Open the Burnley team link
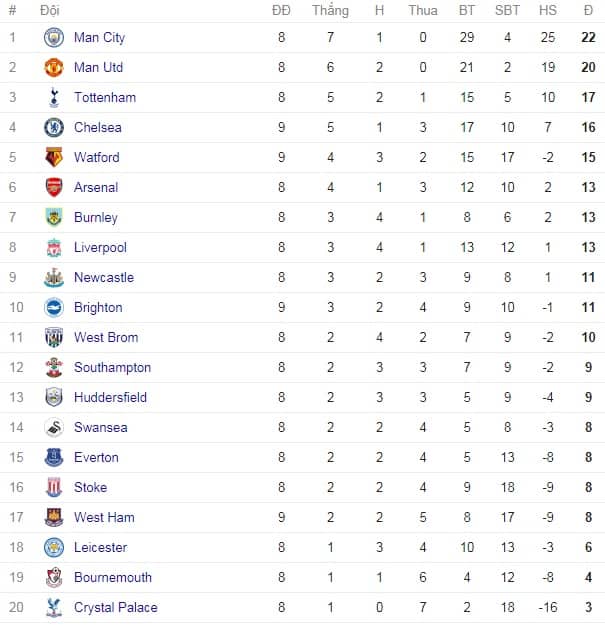 point(96,218)
